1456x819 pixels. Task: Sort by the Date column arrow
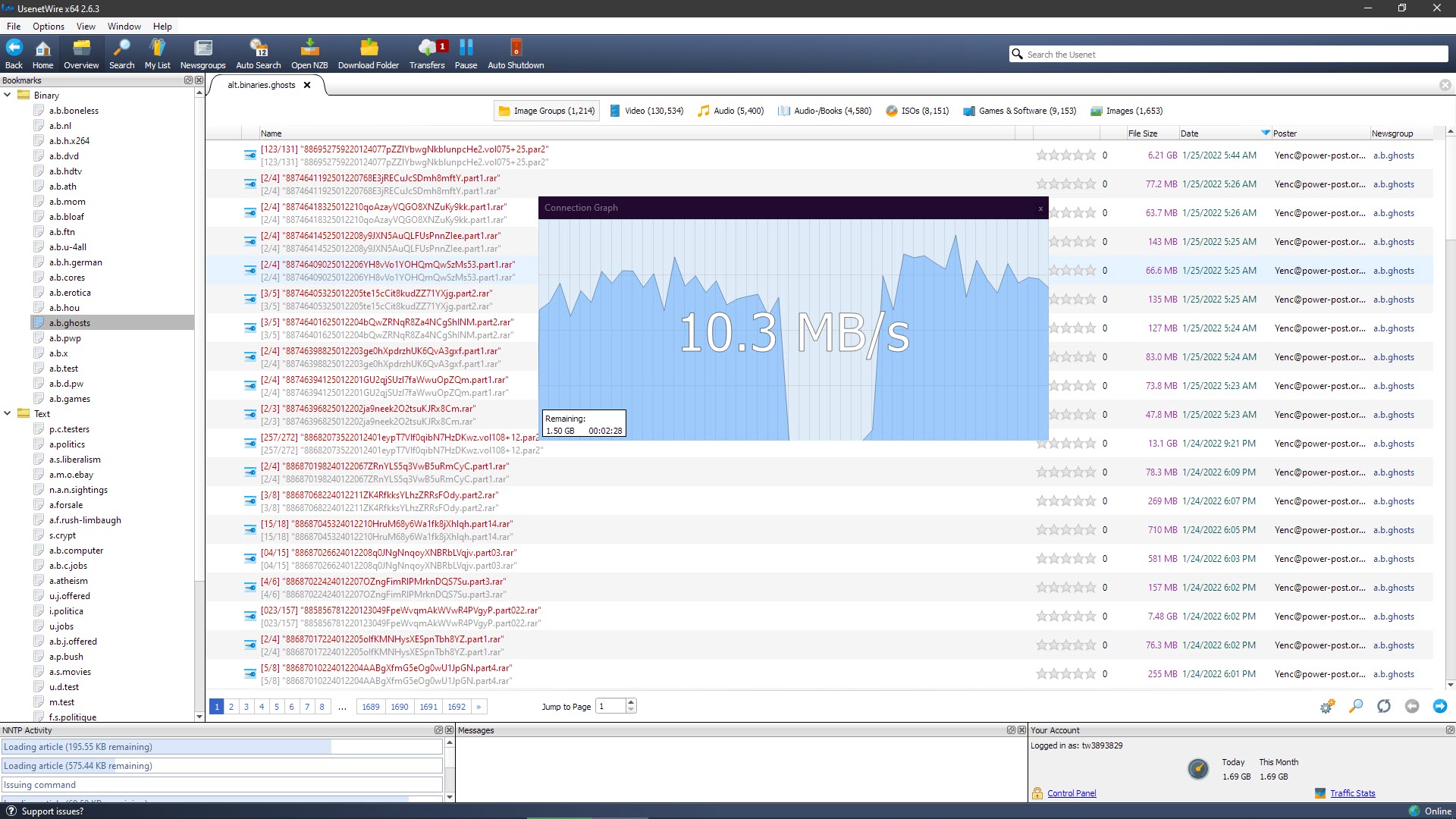click(x=1265, y=133)
